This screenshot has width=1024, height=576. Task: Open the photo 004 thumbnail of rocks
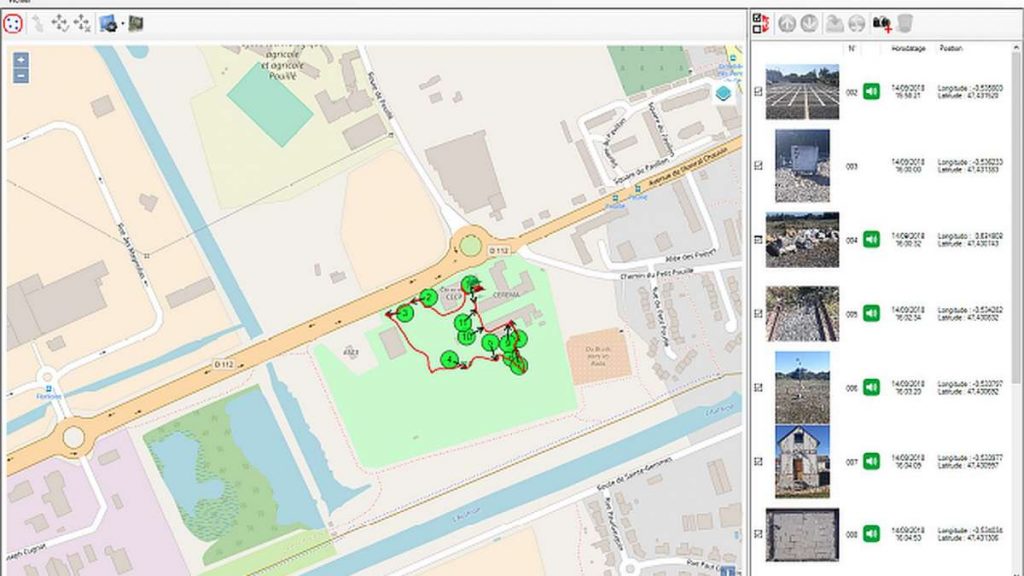click(802, 240)
